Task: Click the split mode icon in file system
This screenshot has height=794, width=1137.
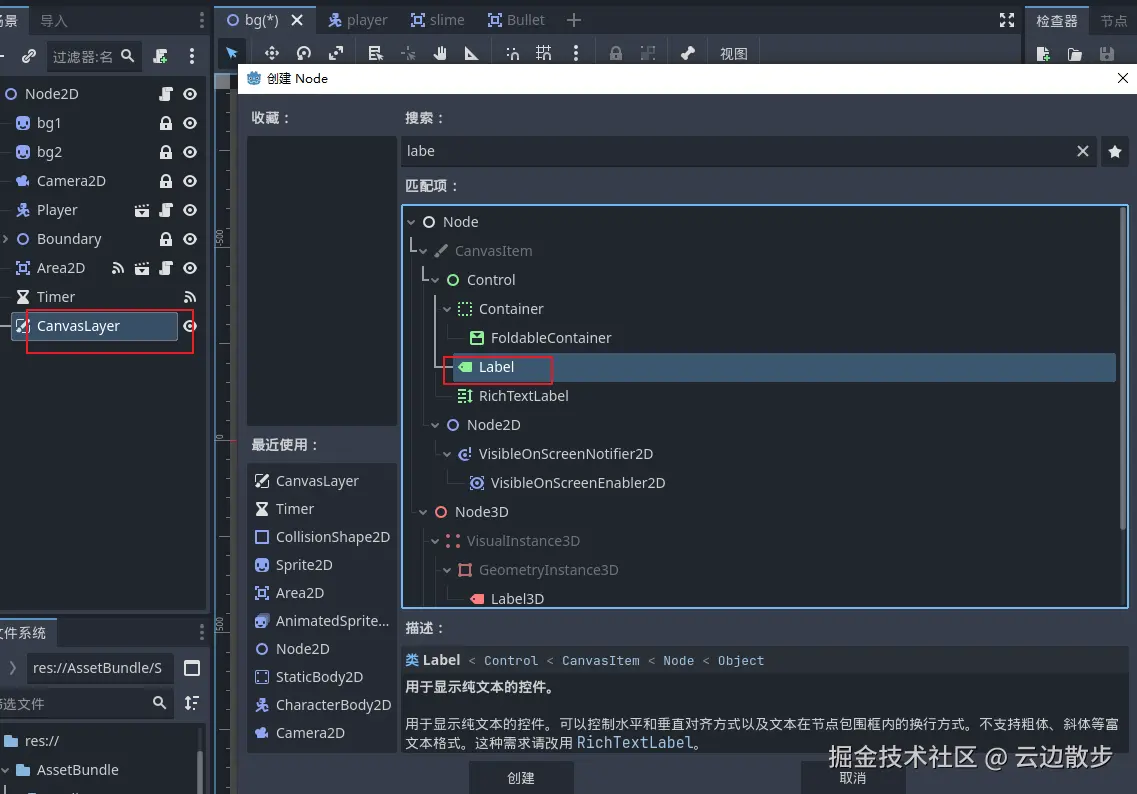Action: [192, 668]
